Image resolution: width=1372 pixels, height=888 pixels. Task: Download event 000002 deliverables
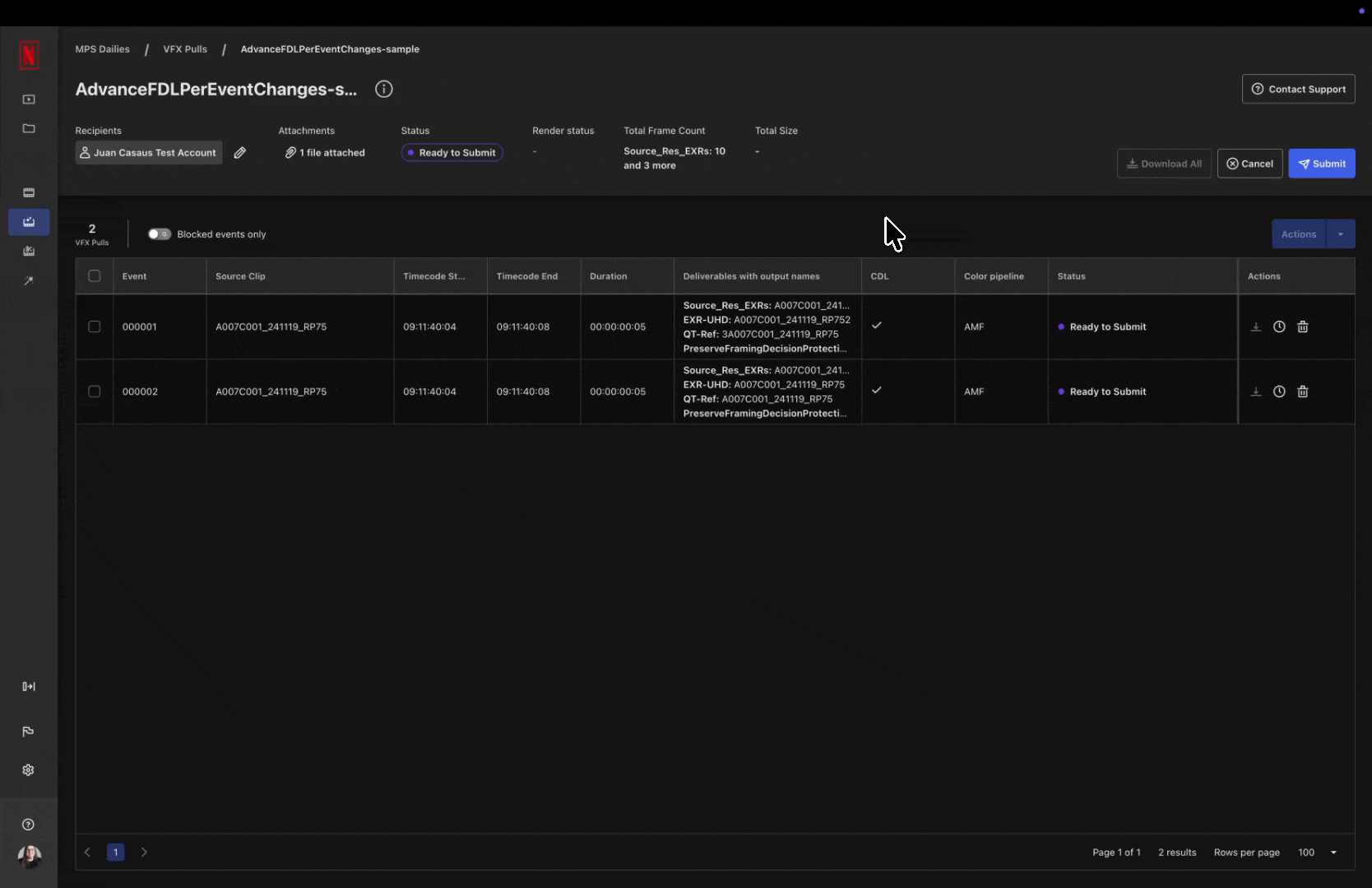[x=1256, y=391]
